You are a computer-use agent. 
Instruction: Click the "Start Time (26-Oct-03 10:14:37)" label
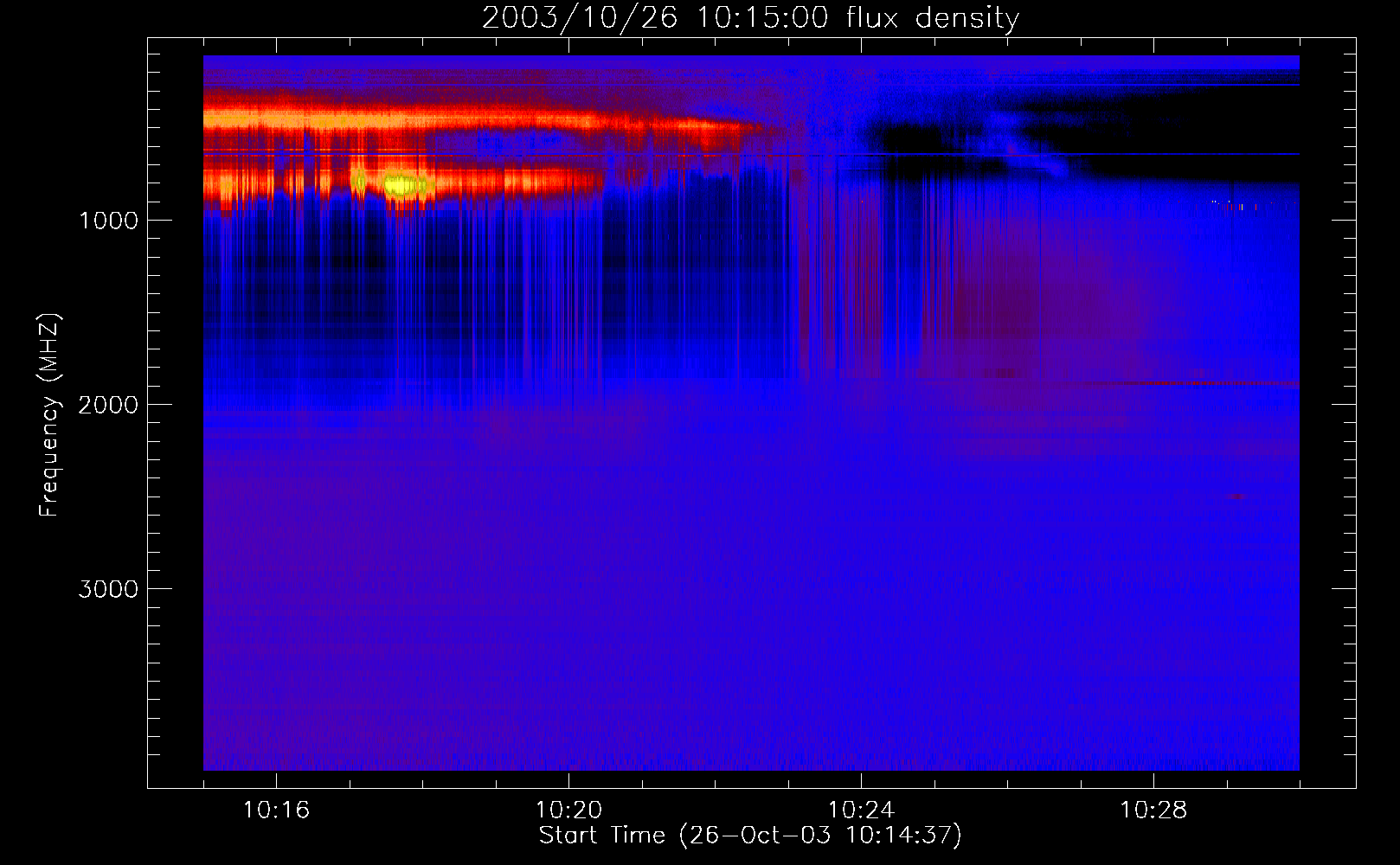(x=750, y=836)
